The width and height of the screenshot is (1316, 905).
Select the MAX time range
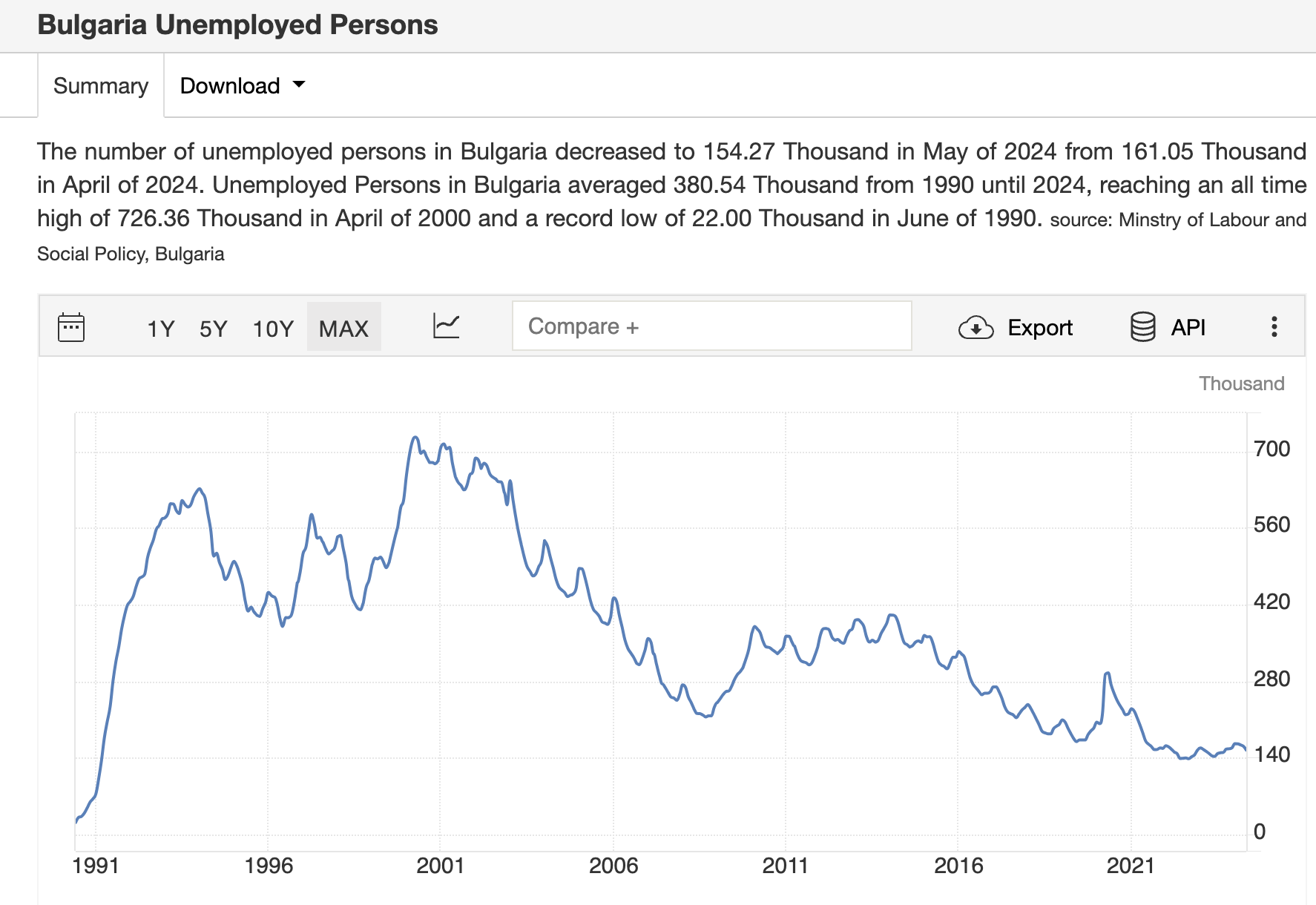click(x=343, y=328)
